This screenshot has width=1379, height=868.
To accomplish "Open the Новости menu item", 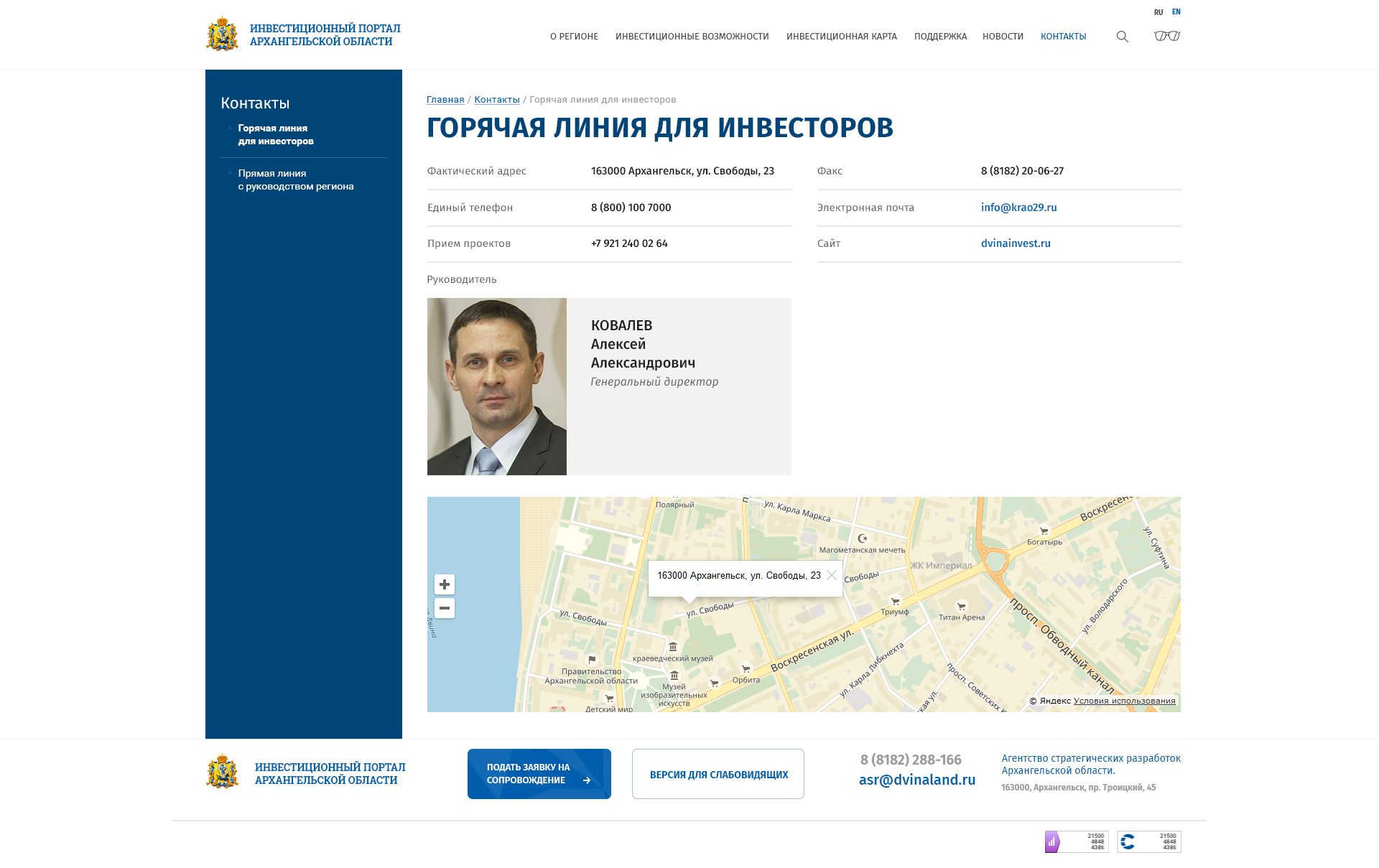I will (1003, 37).
